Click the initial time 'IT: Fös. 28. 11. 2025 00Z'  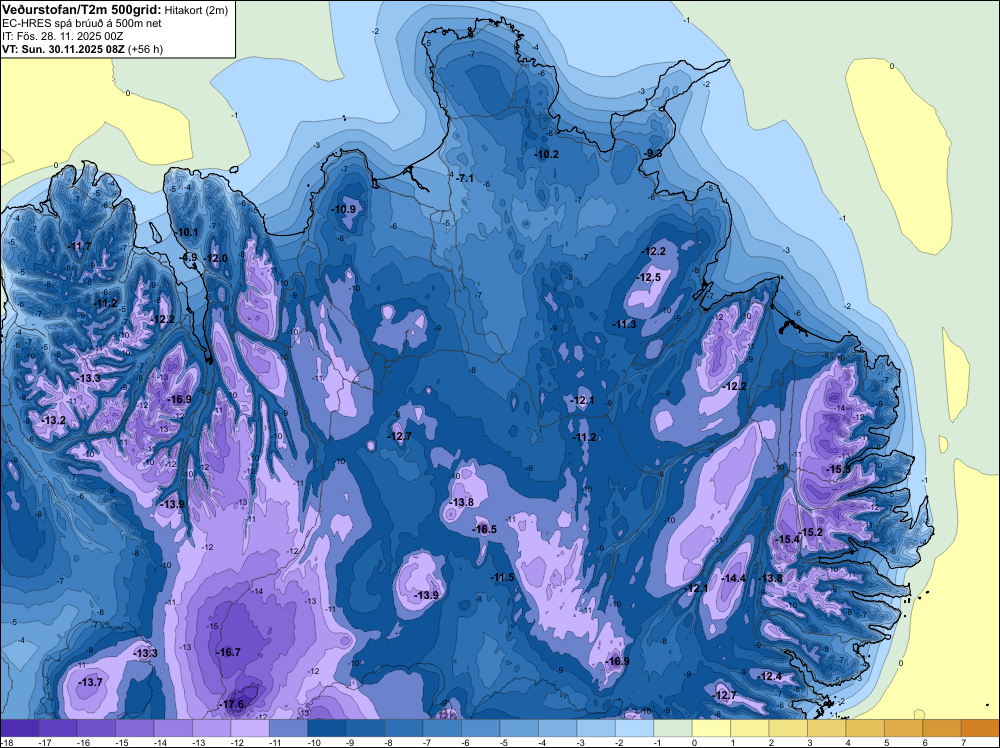[60, 36]
